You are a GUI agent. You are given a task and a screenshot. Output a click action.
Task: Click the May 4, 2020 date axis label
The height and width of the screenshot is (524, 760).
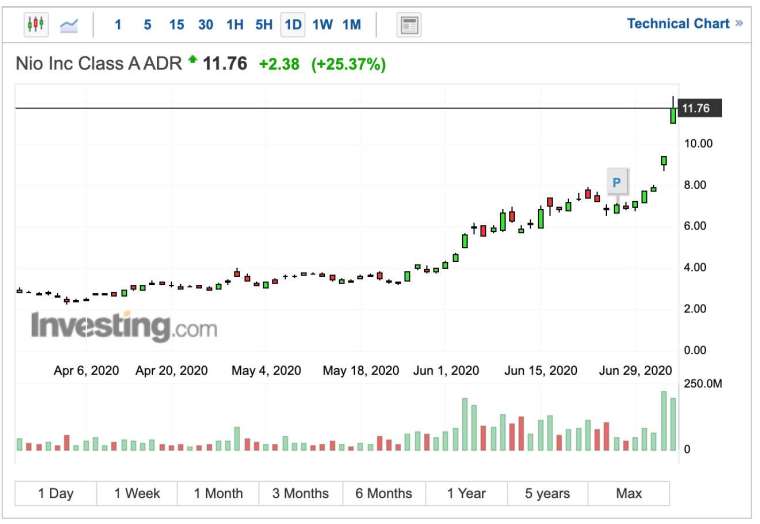(266, 371)
